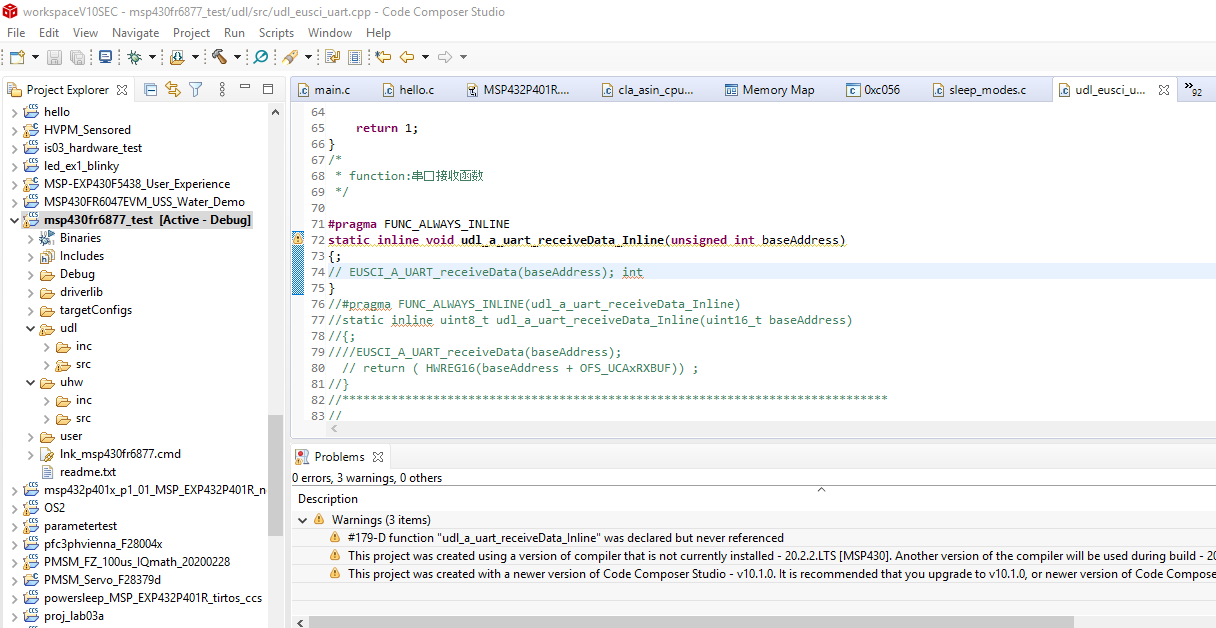
Task: Go to last edit location arrow
Action: click(x=383, y=57)
